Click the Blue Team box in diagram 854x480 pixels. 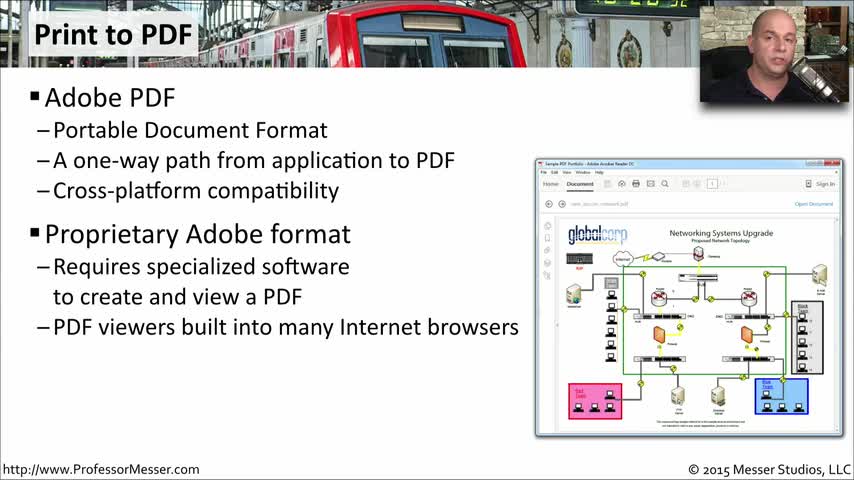pos(782,396)
